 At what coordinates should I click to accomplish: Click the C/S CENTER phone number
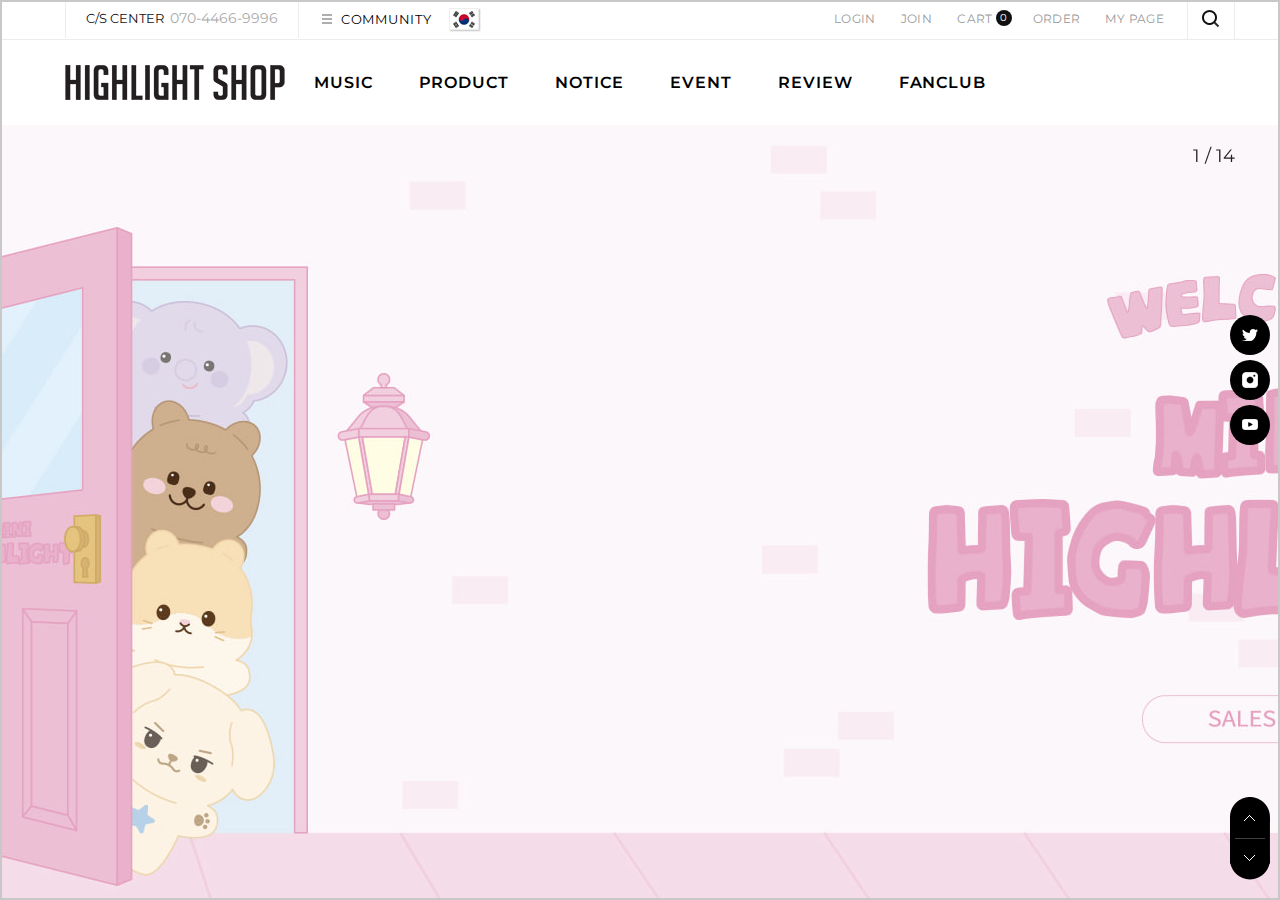pos(224,19)
